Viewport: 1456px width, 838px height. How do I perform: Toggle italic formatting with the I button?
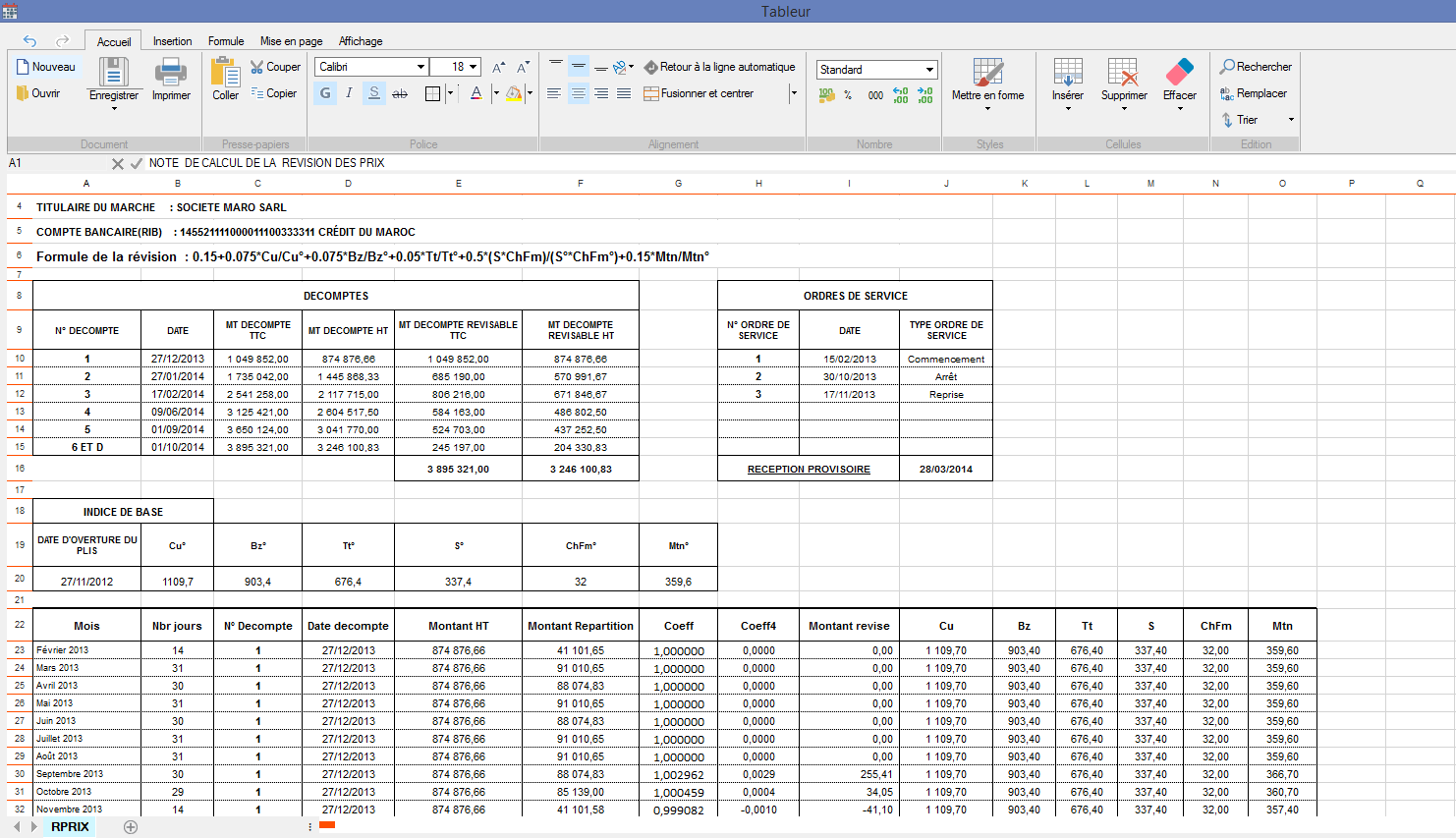[349, 93]
